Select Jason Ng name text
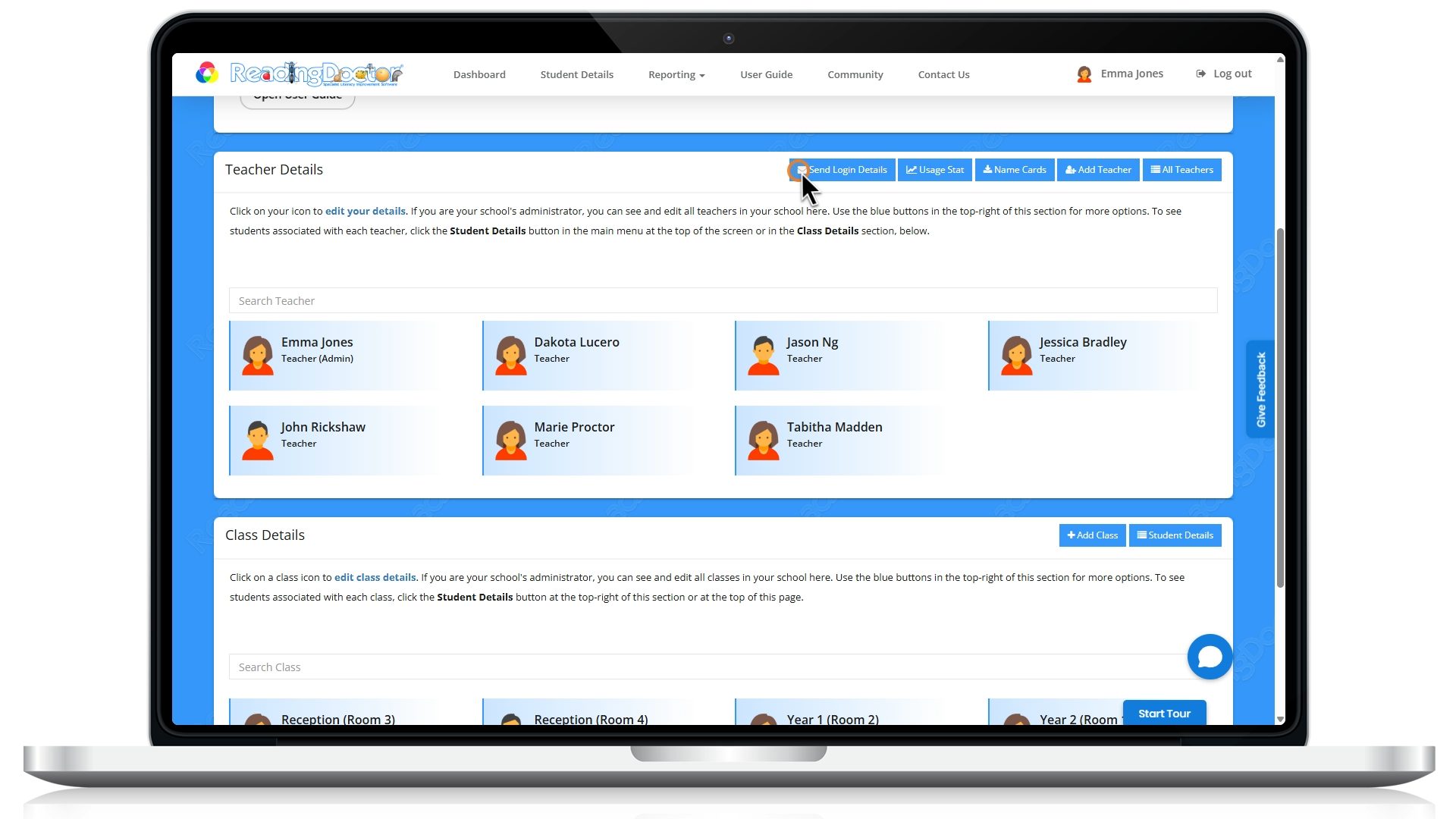 coord(812,342)
